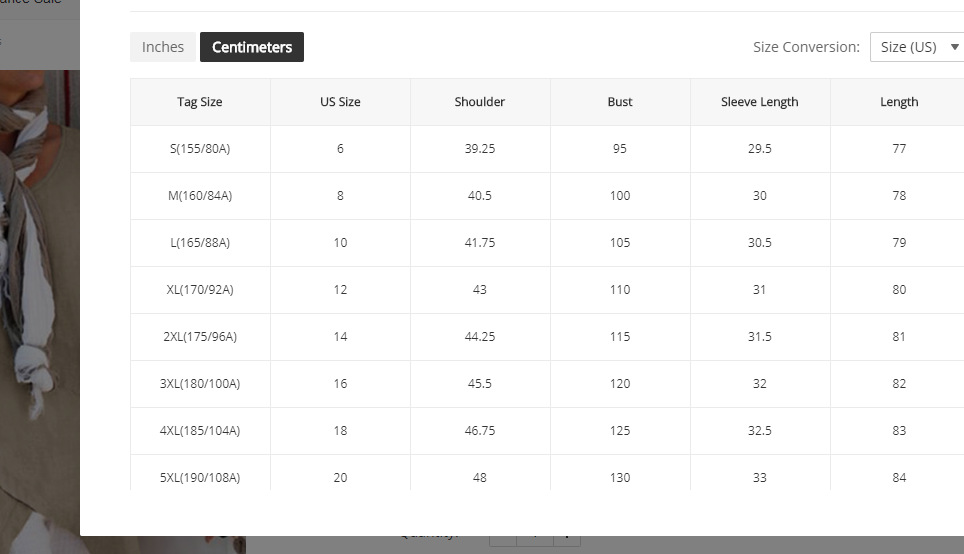964x554 pixels.
Task: Click the Shoulder column header
Action: pos(480,102)
